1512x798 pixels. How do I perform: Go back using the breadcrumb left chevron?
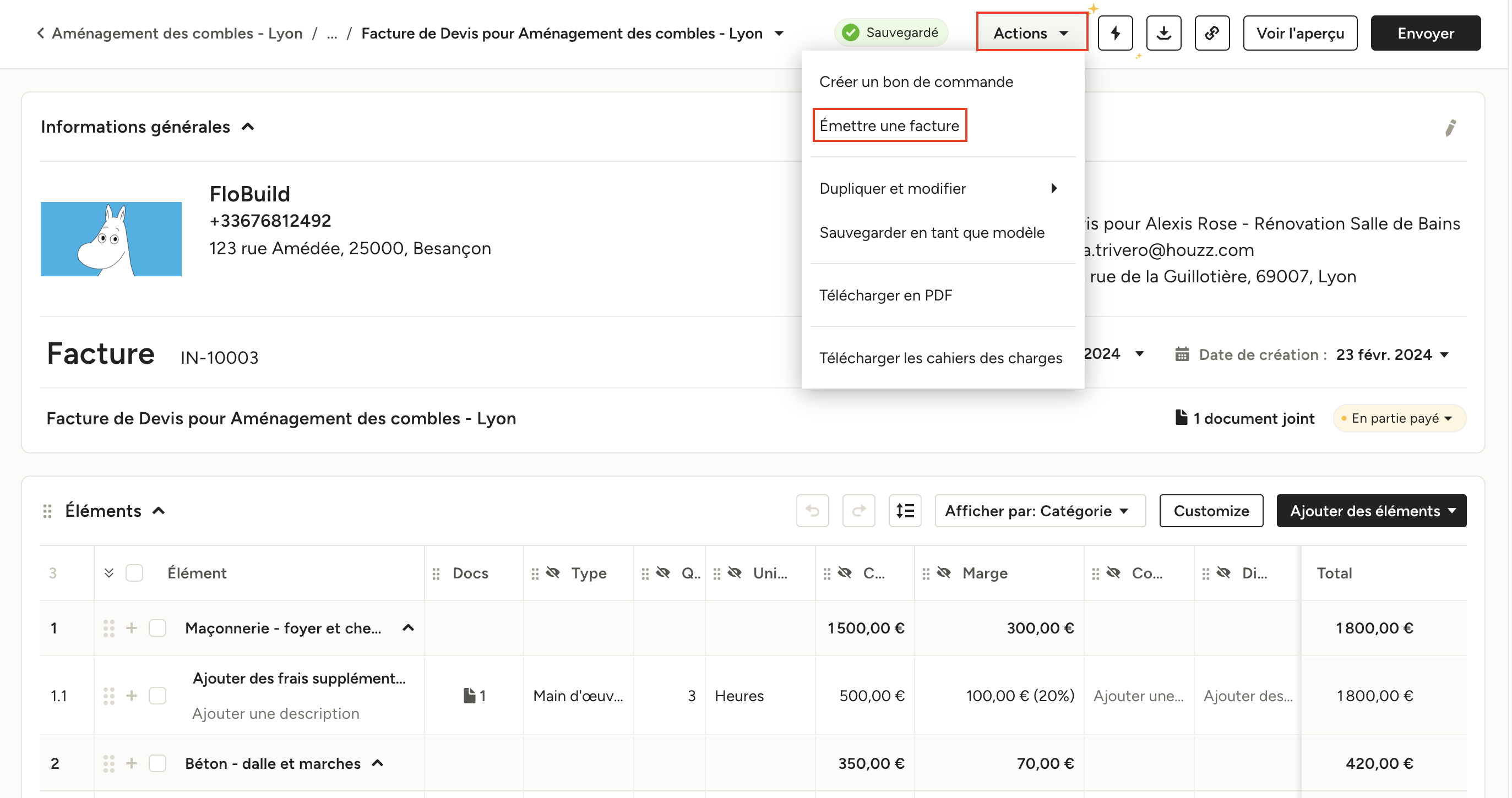pyautogui.click(x=41, y=33)
